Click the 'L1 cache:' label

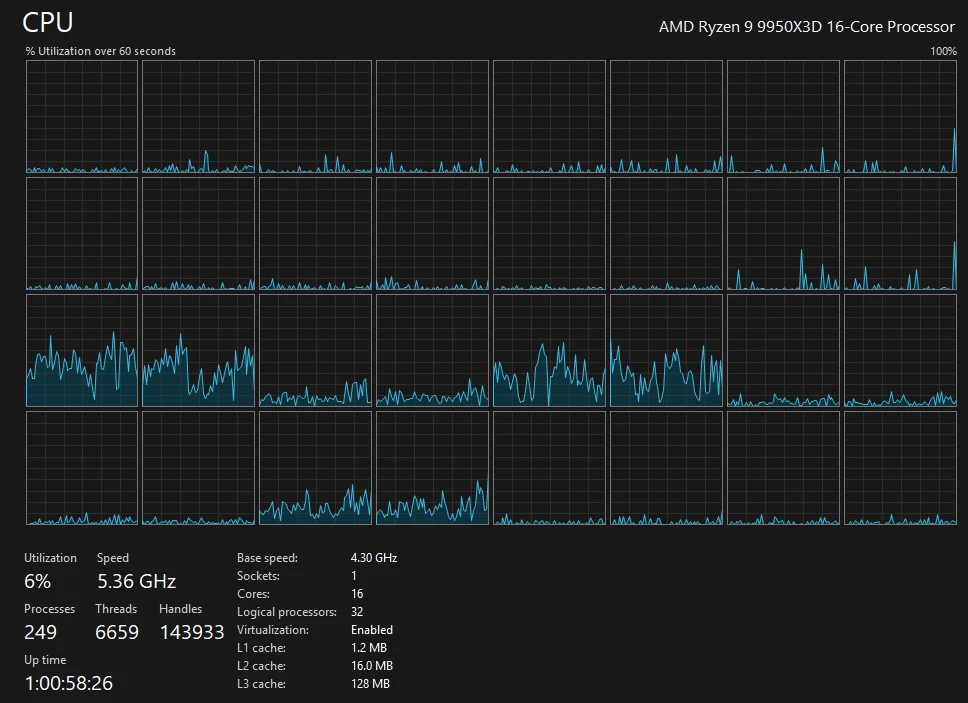[261, 648]
